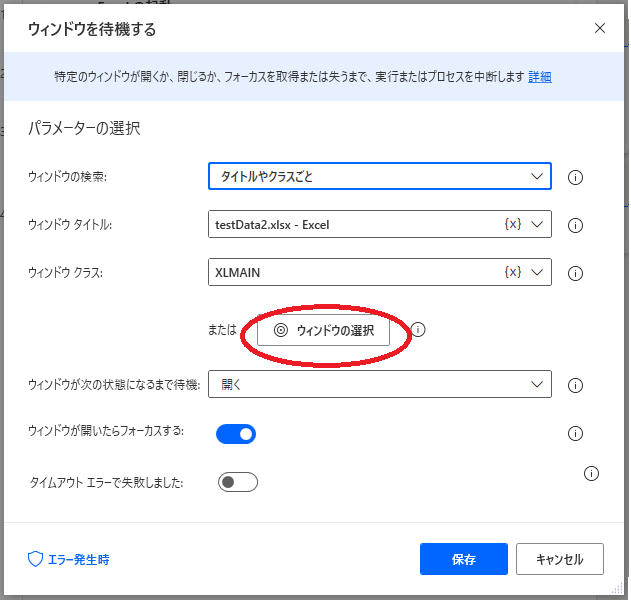Click info icon beside ウィンドウ クラス field
Viewport: 631px width, 600px height.
575,273
